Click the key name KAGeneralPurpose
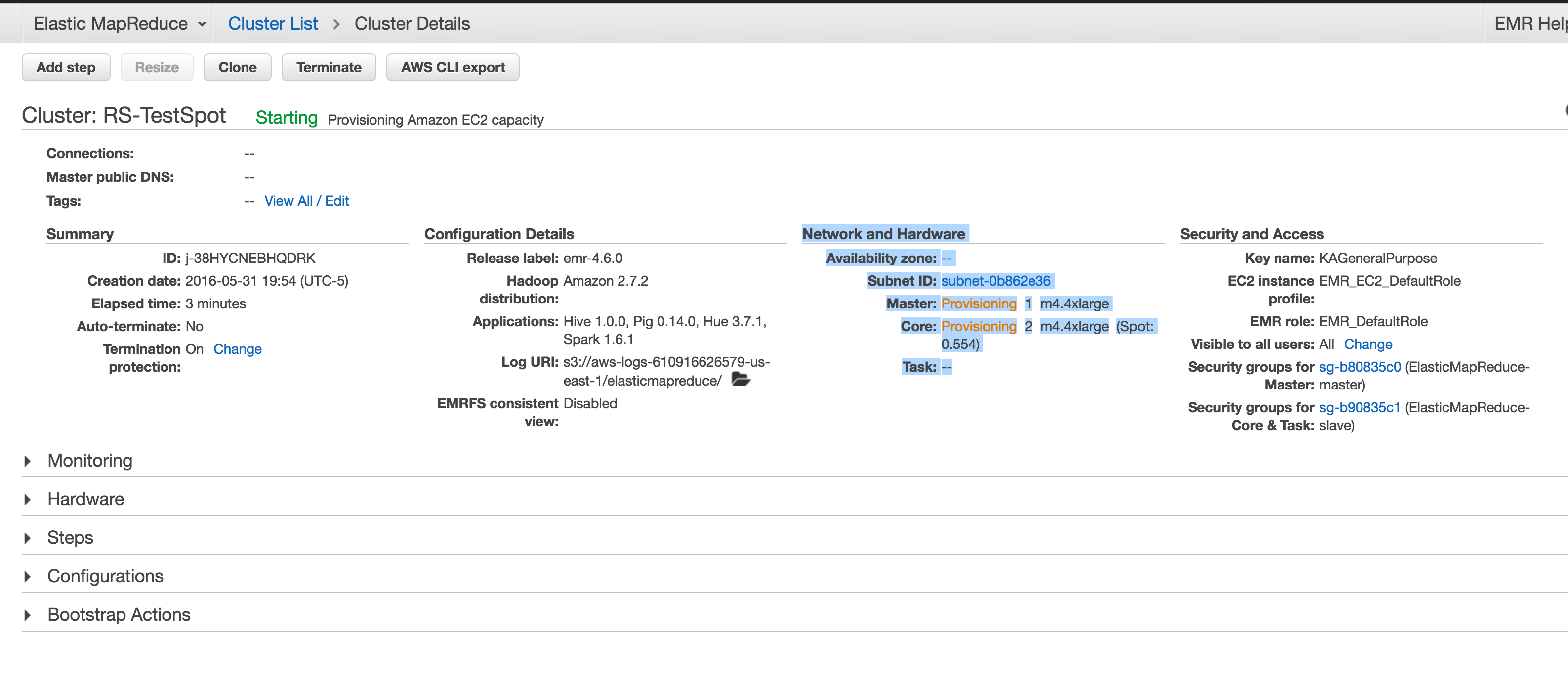Screen dimensions: 1568x692 click(1378, 259)
